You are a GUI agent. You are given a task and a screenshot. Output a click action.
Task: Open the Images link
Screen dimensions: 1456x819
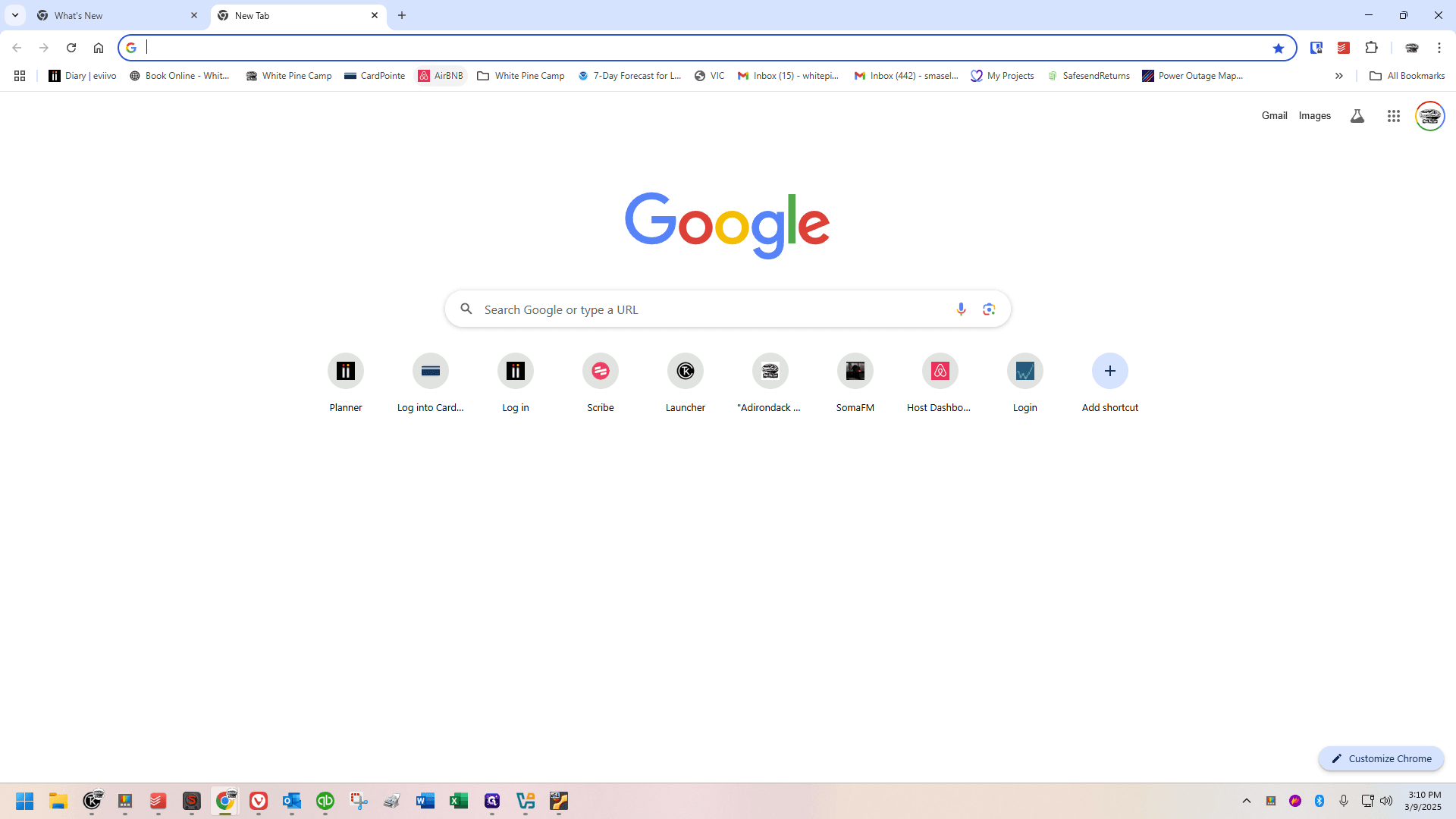[1315, 116]
